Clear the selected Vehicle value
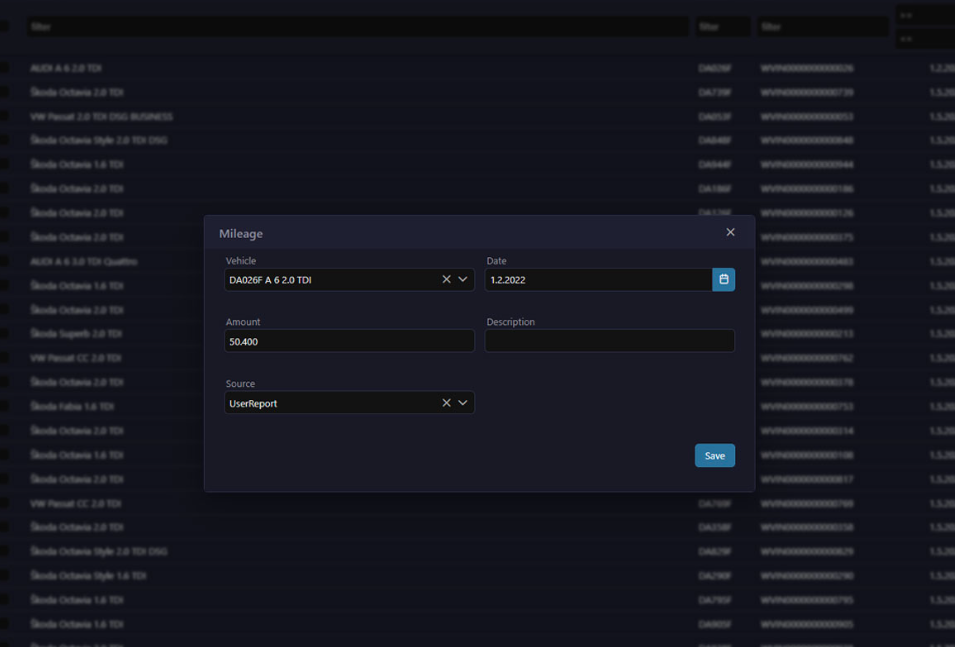Screen dimensions: 955x647 [x=446, y=279]
